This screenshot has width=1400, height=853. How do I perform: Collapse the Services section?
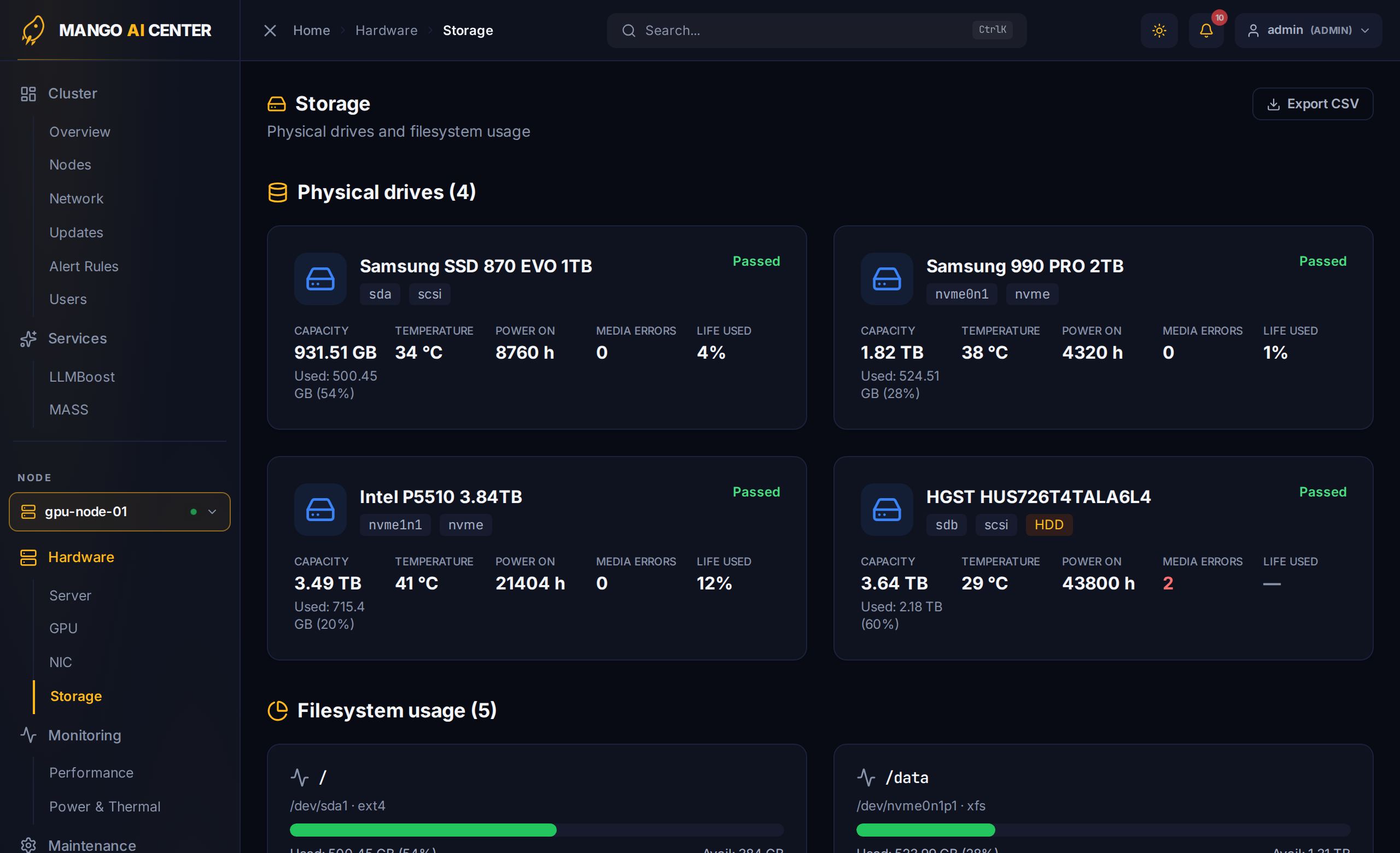(77, 338)
